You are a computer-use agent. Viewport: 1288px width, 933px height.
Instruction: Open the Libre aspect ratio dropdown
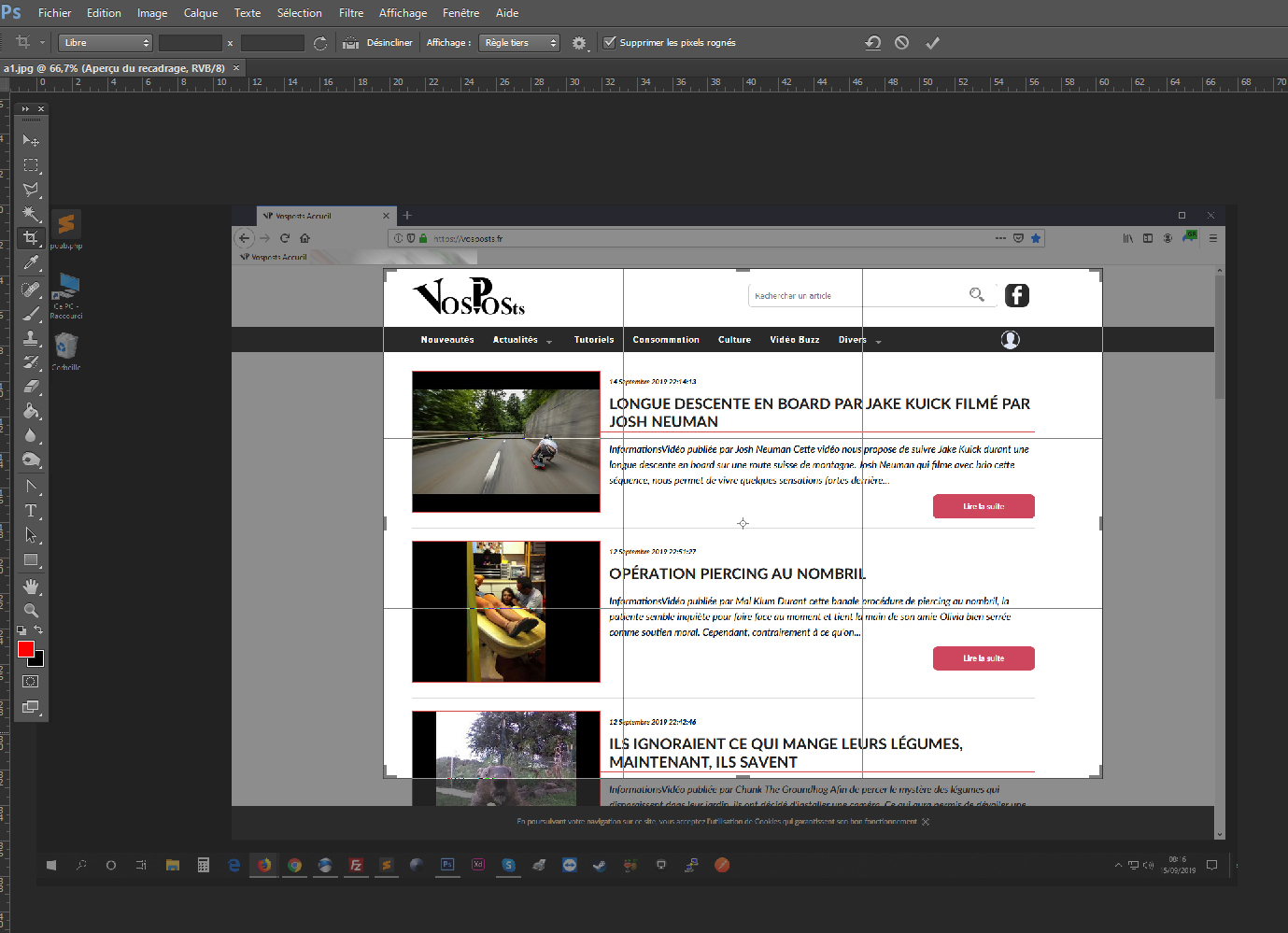pos(105,43)
